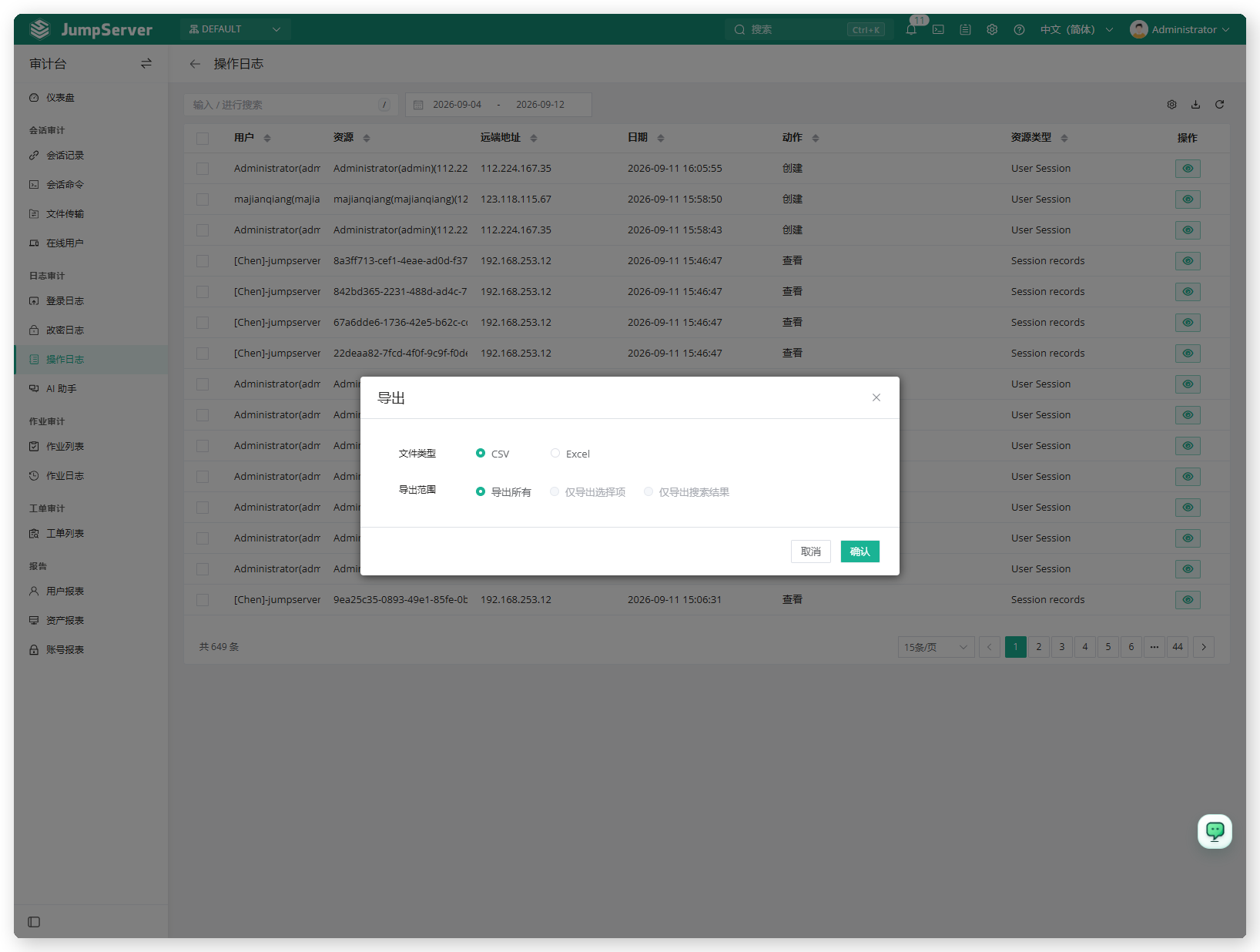Open the web terminal icon in header

[x=938, y=29]
